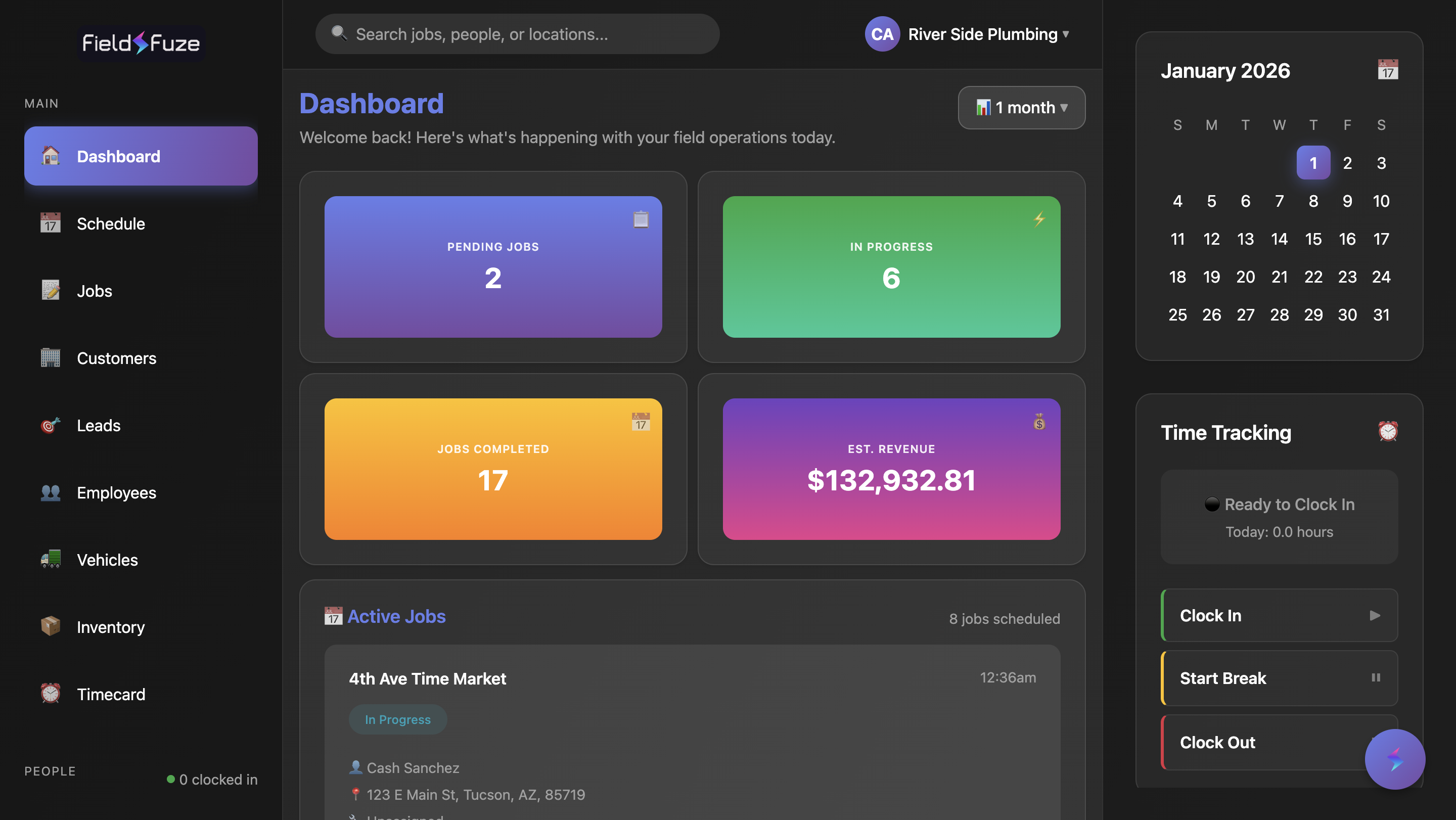Open the 1 month time range dropdown
The image size is (1456, 820).
click(x=1021, y=107)
